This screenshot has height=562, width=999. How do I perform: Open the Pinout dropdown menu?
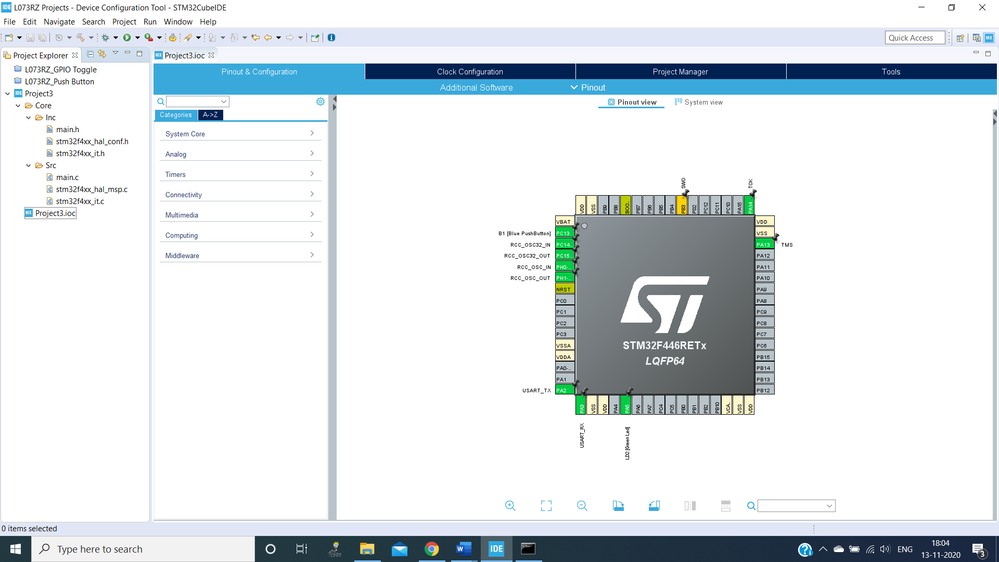pyautogui.click(x=588, y=88)
